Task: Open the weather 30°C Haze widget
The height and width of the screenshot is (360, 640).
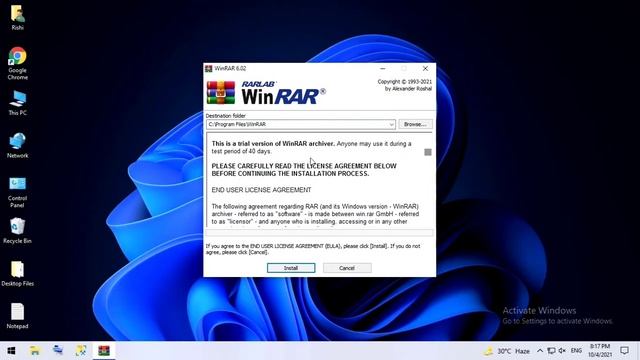Action: (507, 351)
